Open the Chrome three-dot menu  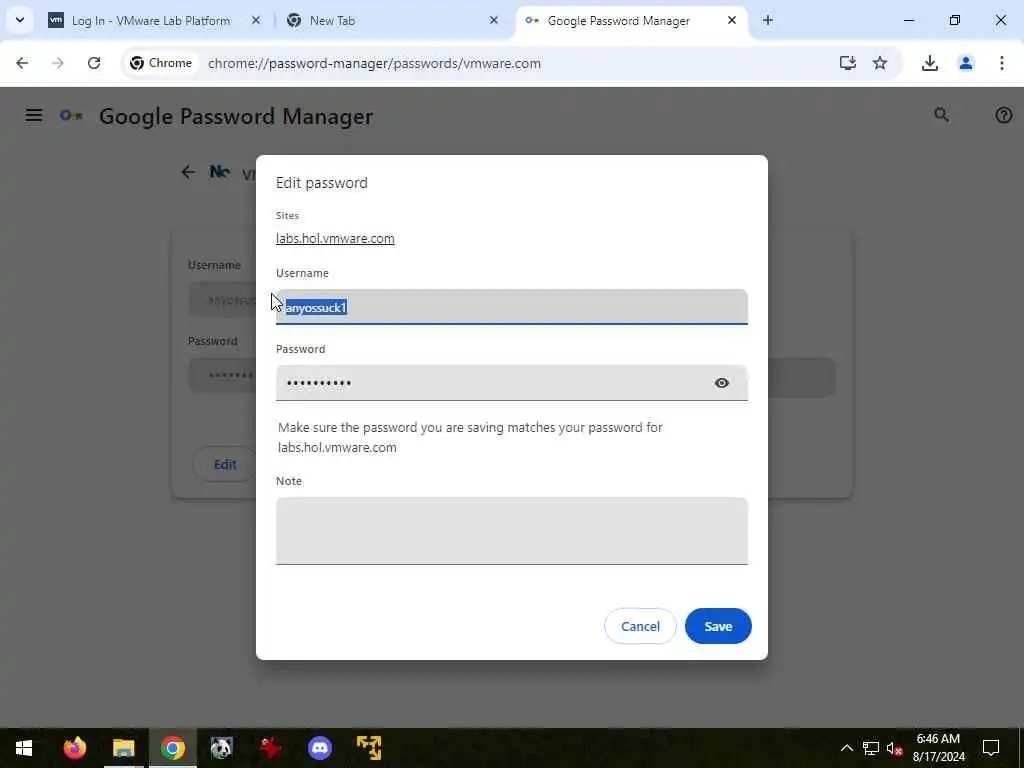tap(1002, 63)
